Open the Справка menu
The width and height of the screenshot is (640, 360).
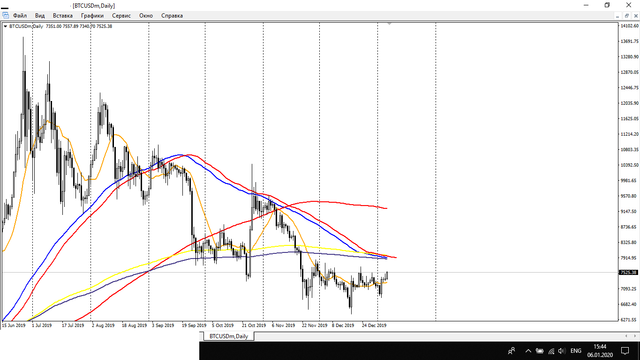pyautogui.click(x=172, y=16)
